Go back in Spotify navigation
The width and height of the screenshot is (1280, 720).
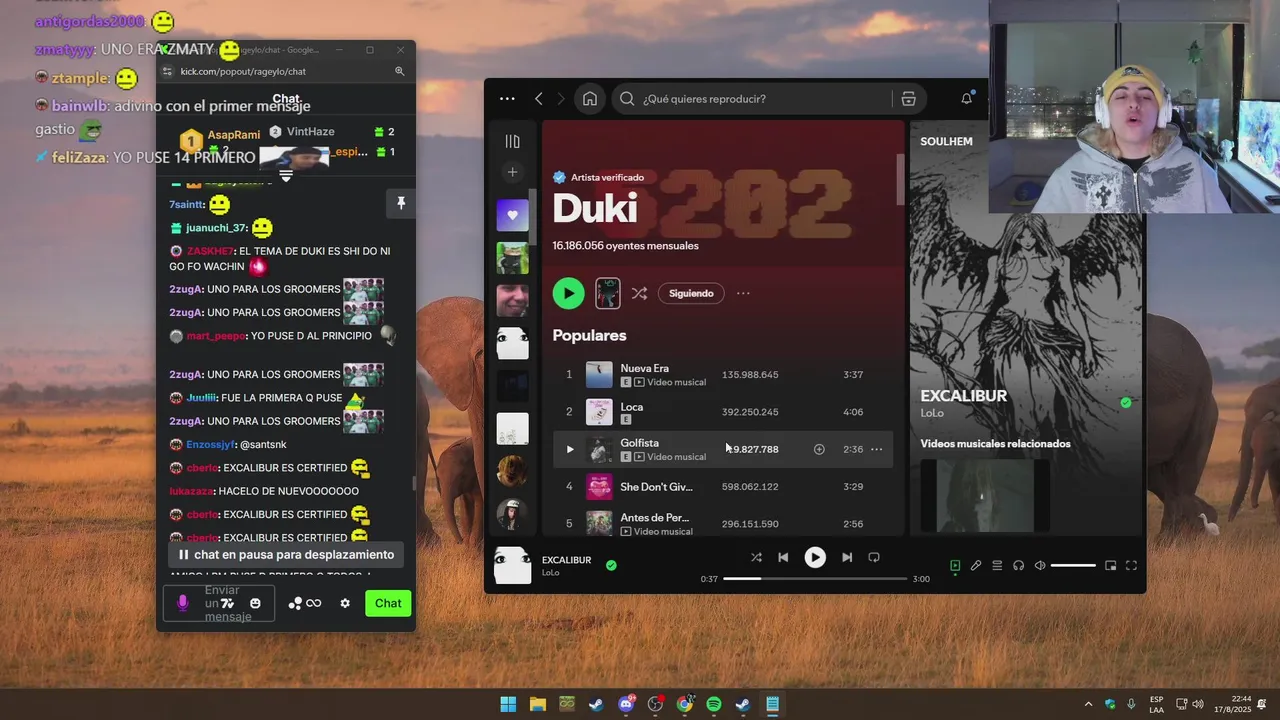tap(539, 98)
